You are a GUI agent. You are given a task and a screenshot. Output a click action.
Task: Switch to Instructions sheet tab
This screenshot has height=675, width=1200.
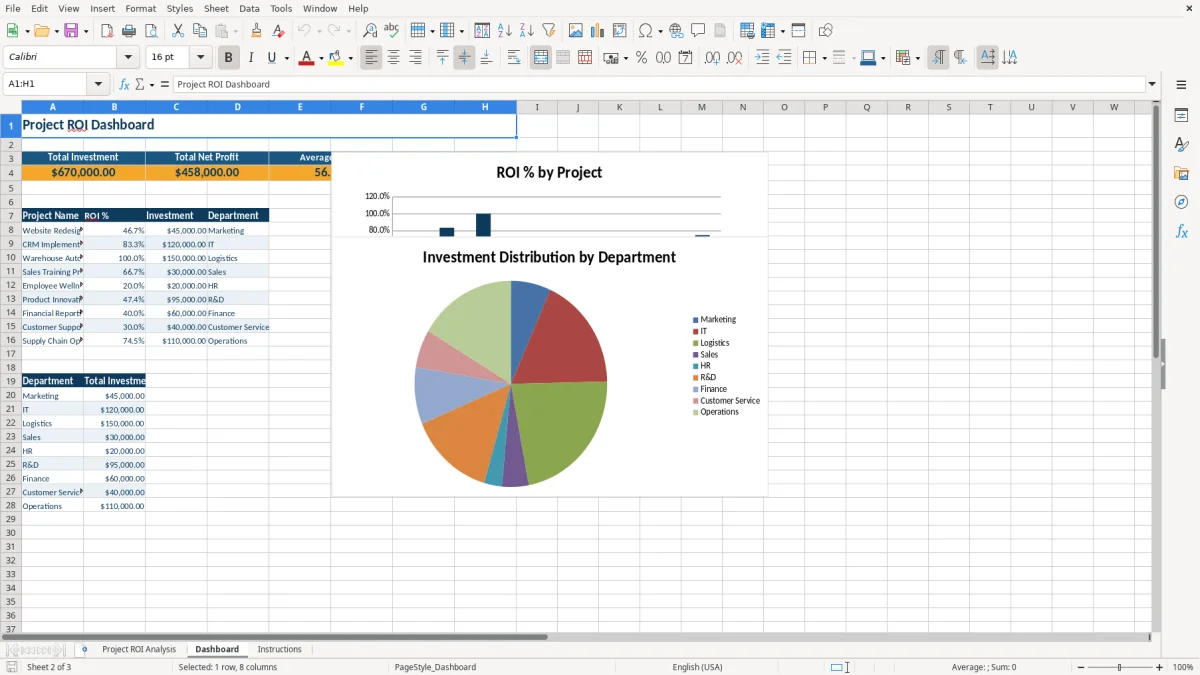pos(279,649)
